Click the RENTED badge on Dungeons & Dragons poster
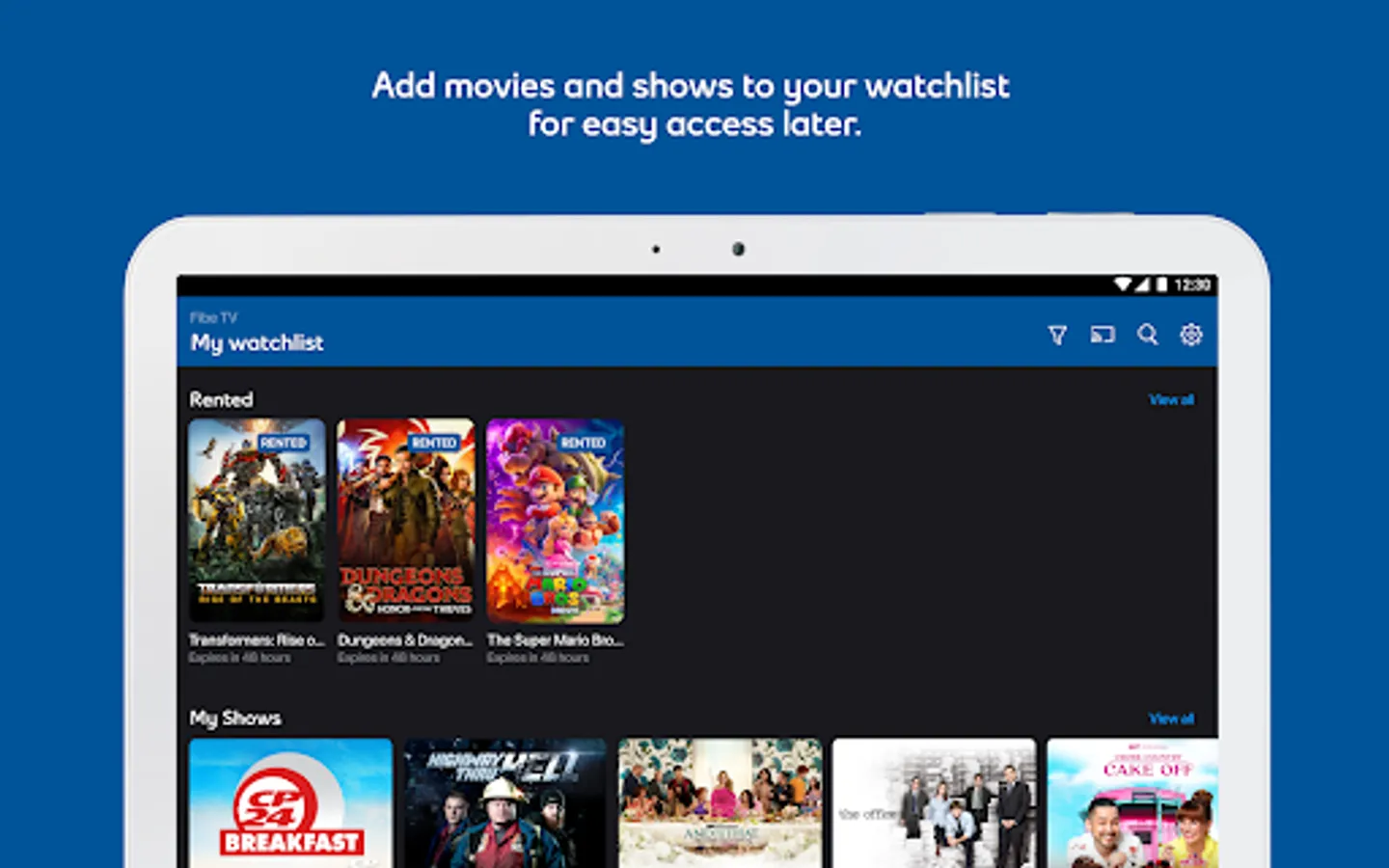Viewport: 1389px width, 868px height. [434, 443]
